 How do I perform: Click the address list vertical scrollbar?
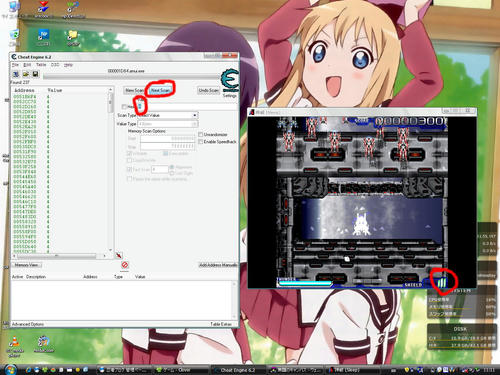[x=110, y=170]
